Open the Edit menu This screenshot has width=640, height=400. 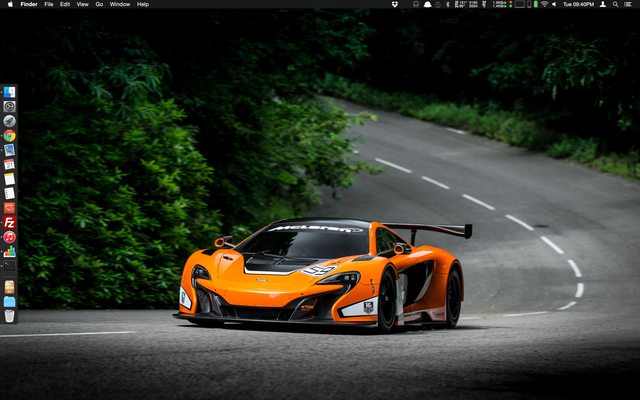pos(65,4)
